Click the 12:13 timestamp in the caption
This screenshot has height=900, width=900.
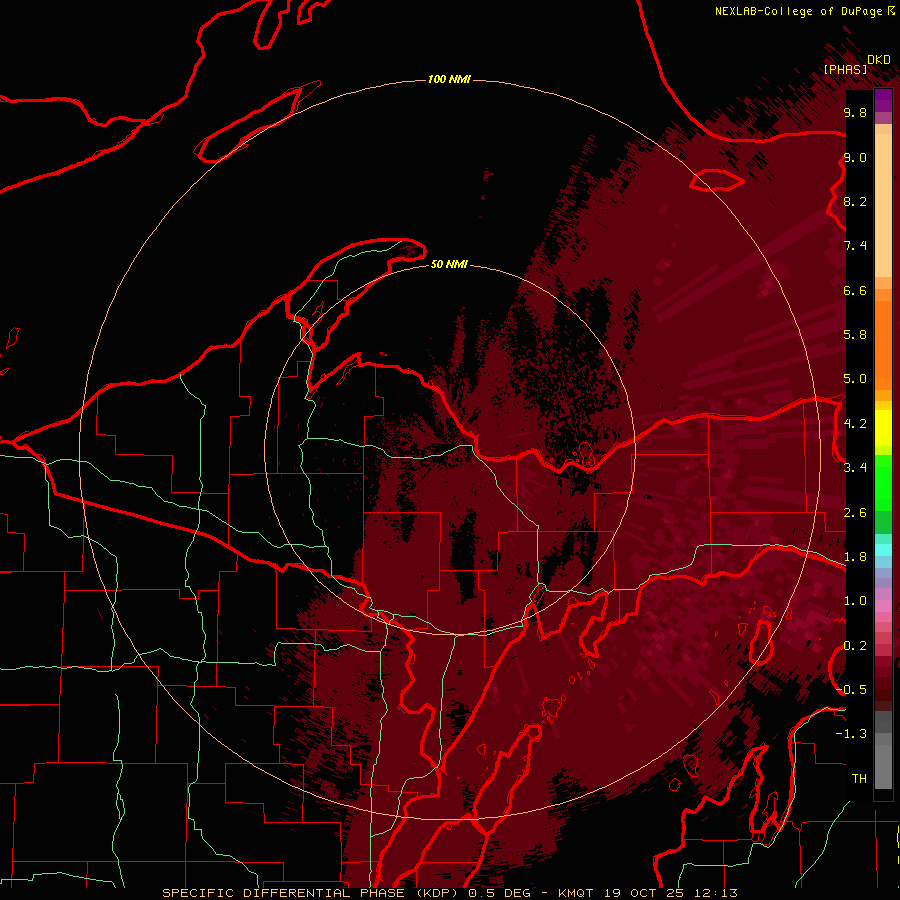pyautogui.click(x=715, y=893)
